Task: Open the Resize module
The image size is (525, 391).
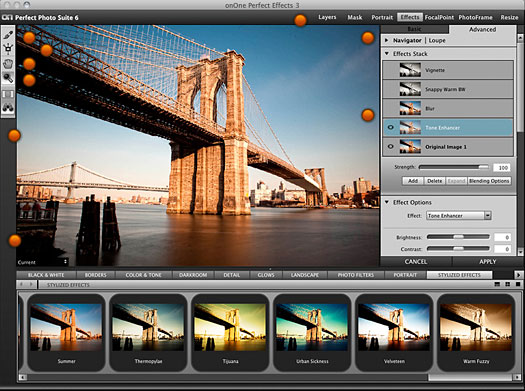Action: pyautogui.click(x=509, y=17)
